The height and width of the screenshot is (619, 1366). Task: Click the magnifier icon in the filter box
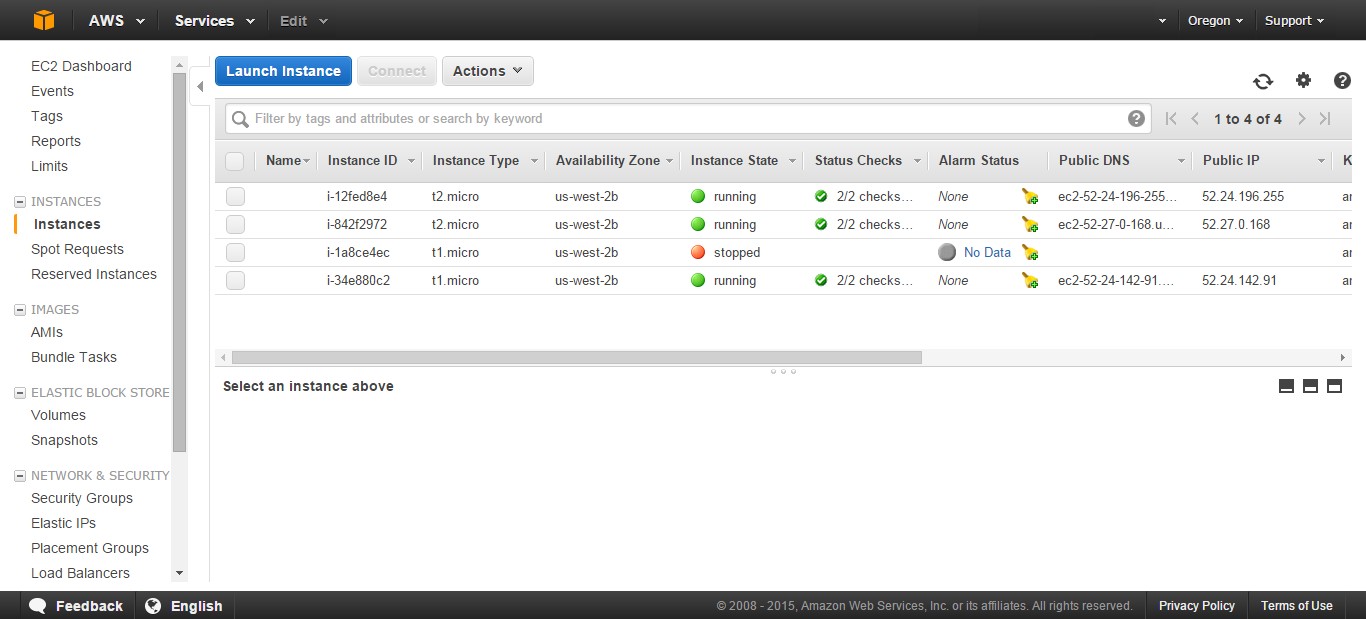click(240, 119)
